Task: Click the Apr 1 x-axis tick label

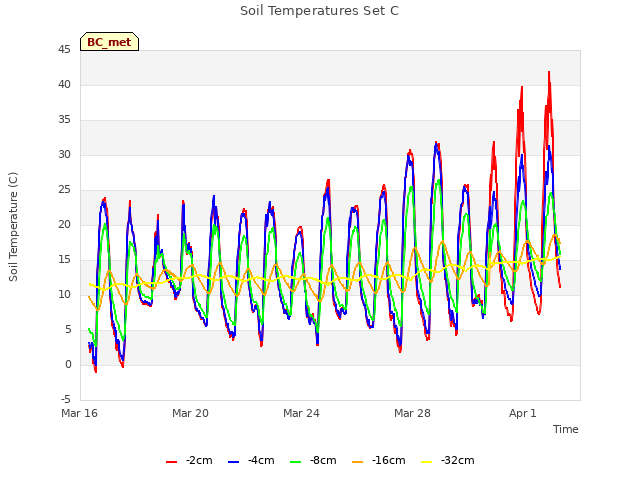Action: pos(523,413)
